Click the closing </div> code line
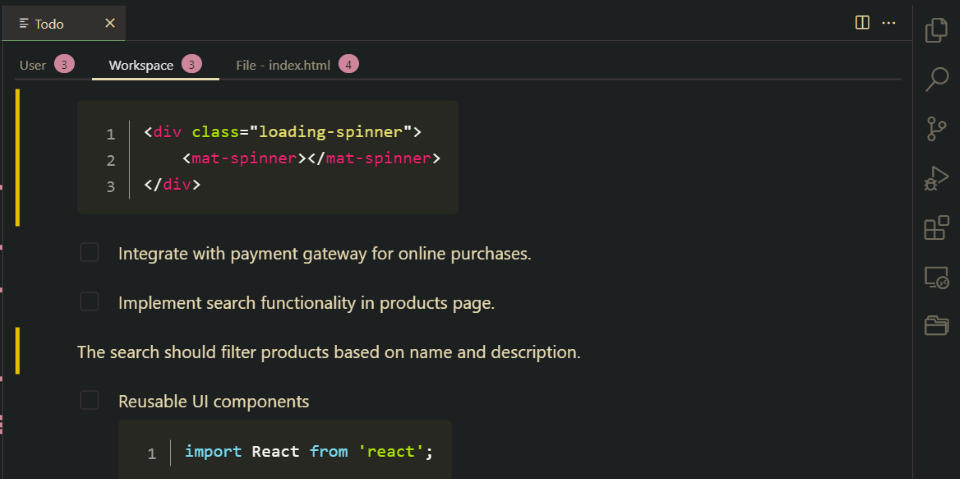This screenshot has height=479, width=960. pos(171,184)
